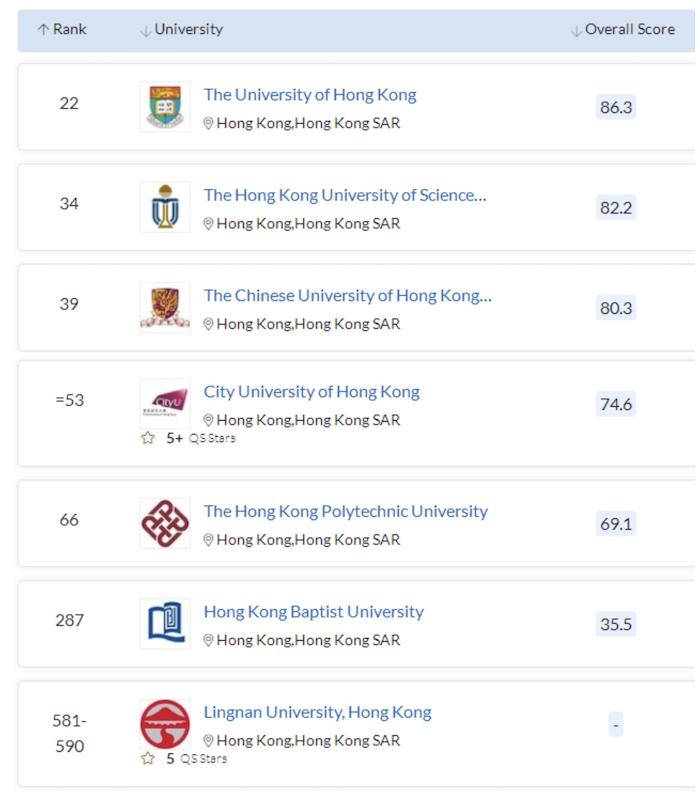The width and height of the screenshot is (700, 798).
Task: Open The University of Hong Kong link
Action: (310, 95)
